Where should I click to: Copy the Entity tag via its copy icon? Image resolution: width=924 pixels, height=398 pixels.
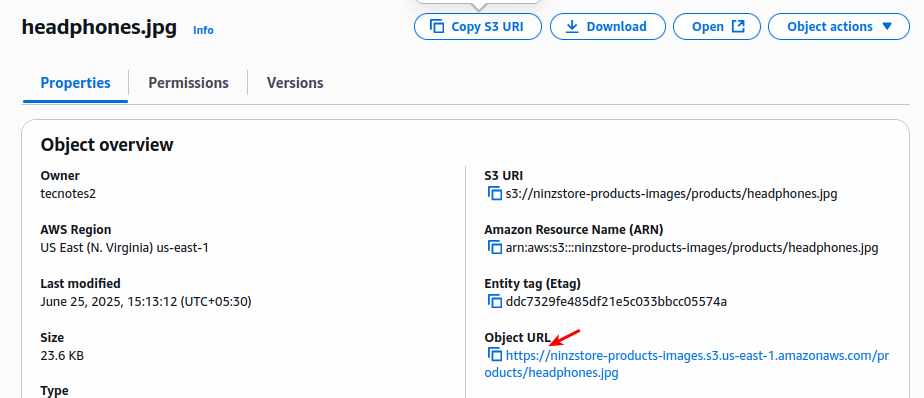coord(494,302)
